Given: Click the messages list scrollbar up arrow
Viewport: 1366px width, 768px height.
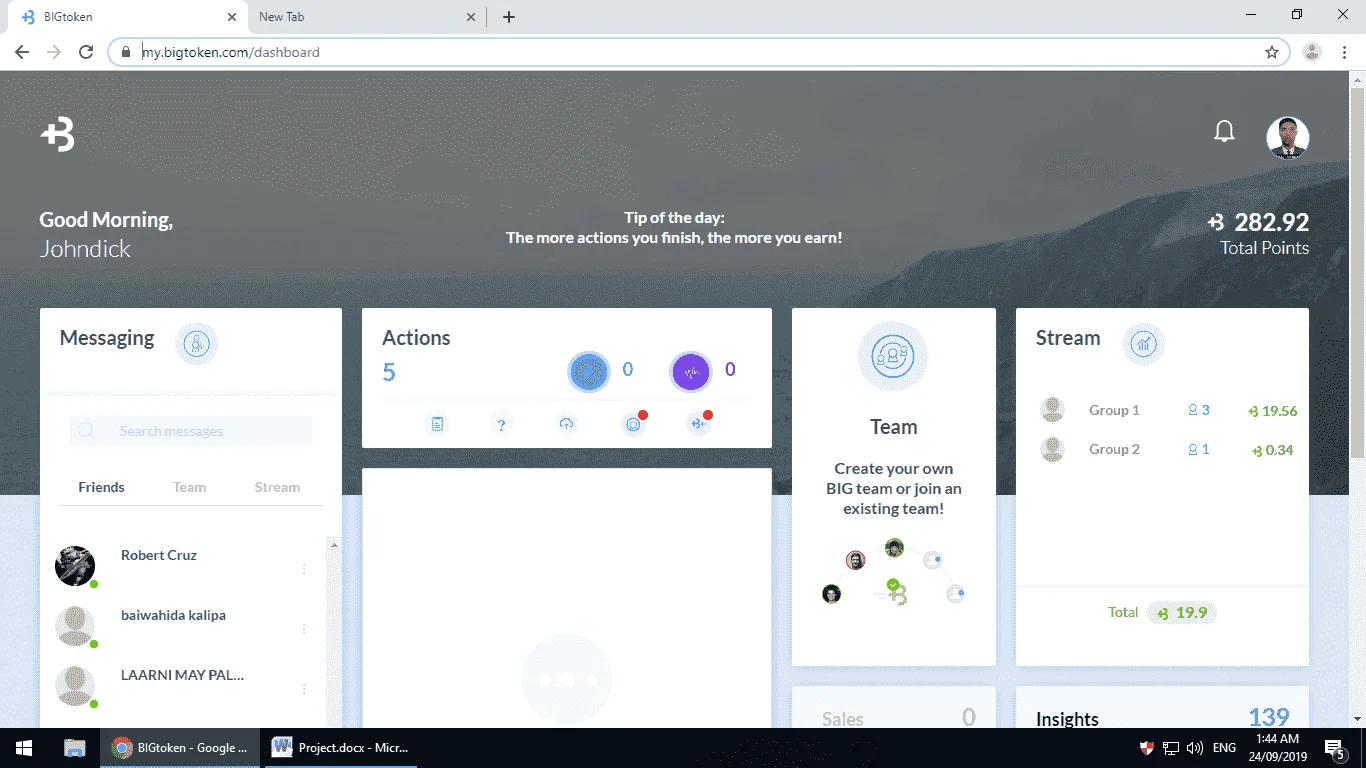Looking at the screenshot, I should (334, 545).
